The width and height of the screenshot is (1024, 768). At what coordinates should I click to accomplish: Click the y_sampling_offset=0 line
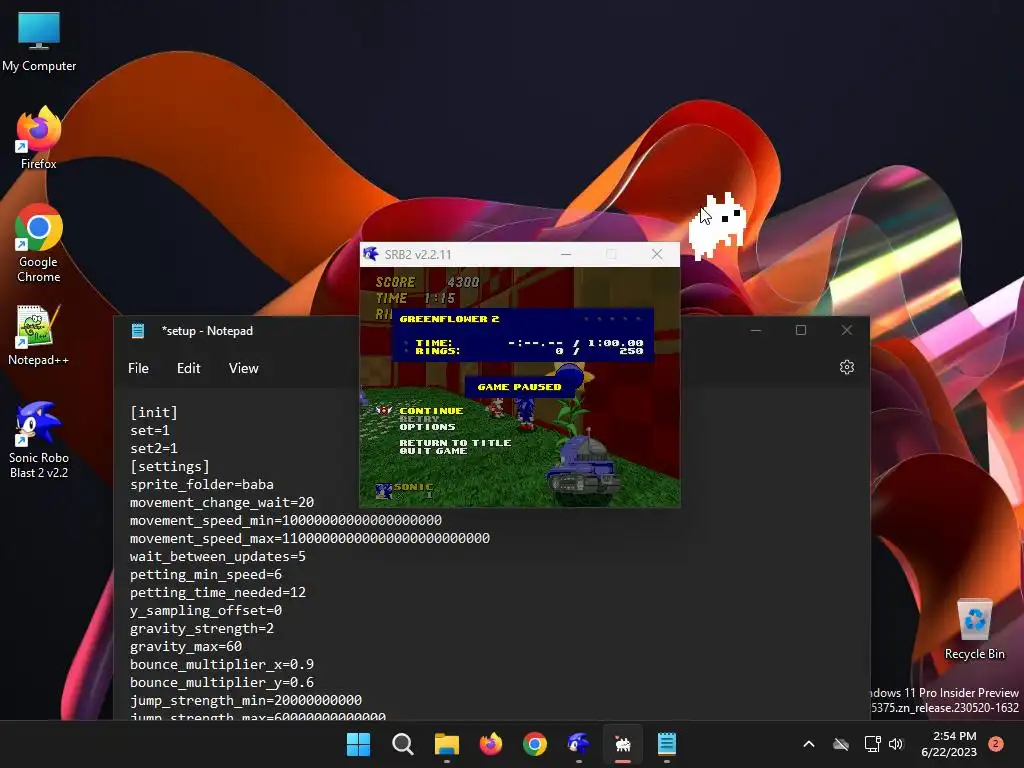tap(206, 611)
